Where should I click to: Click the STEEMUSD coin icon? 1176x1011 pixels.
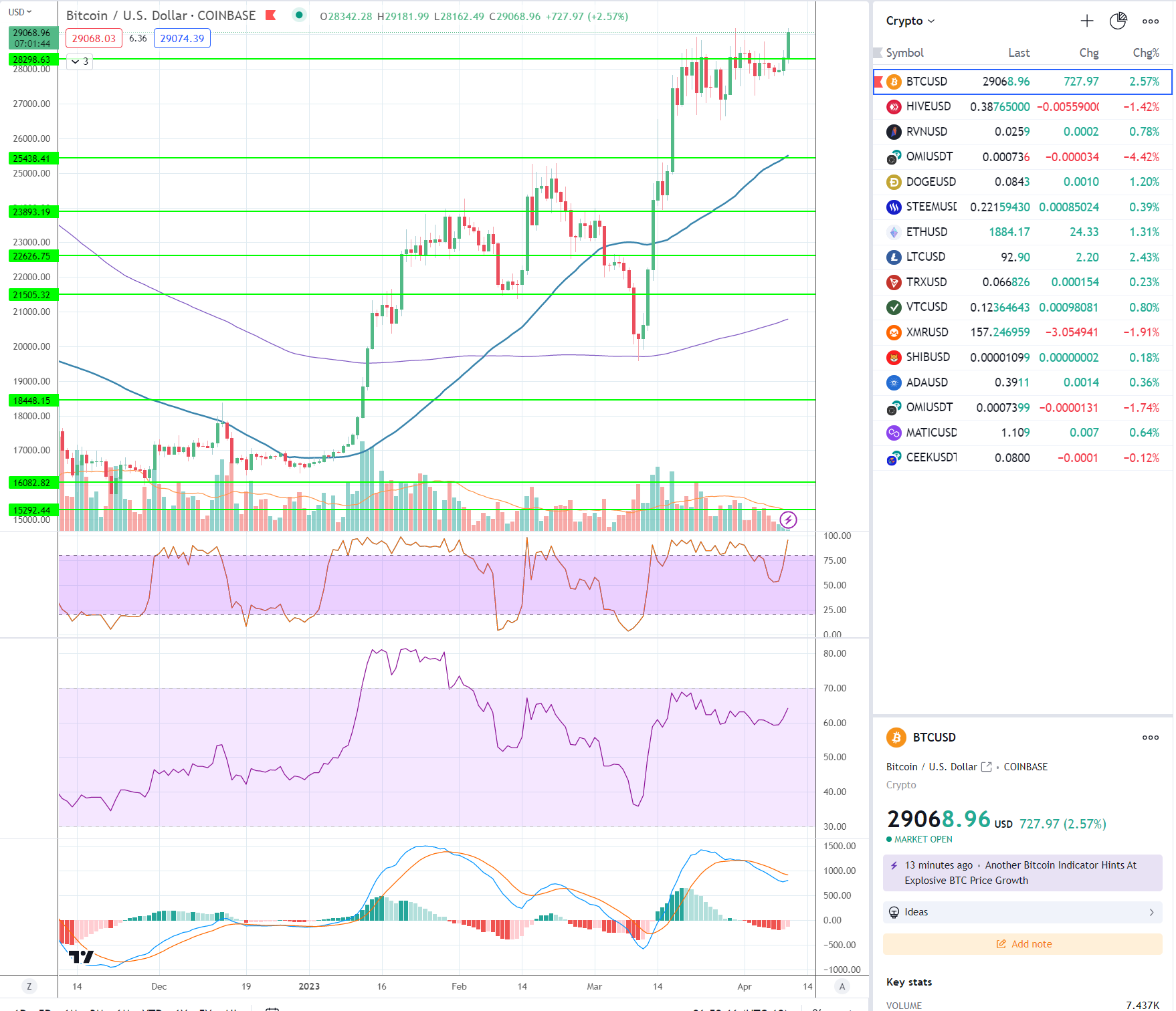[x=894, y=207]
